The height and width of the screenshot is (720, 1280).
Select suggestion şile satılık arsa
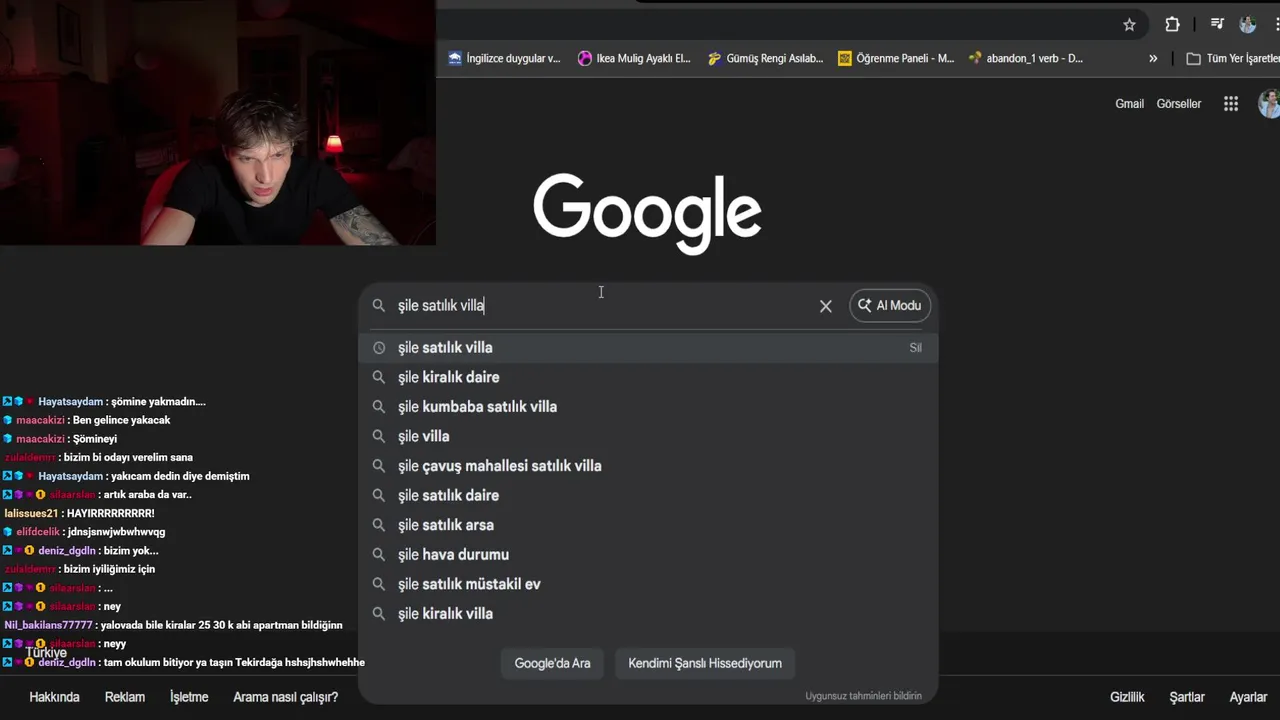[648, 525]
